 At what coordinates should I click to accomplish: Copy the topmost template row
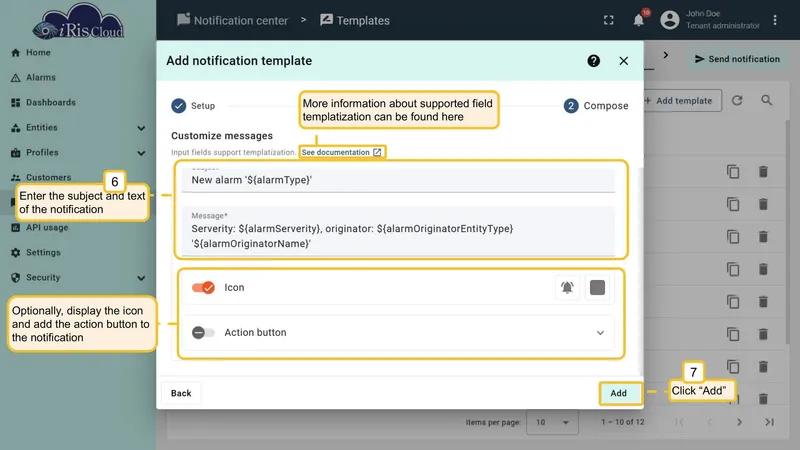tap(733, 171)
